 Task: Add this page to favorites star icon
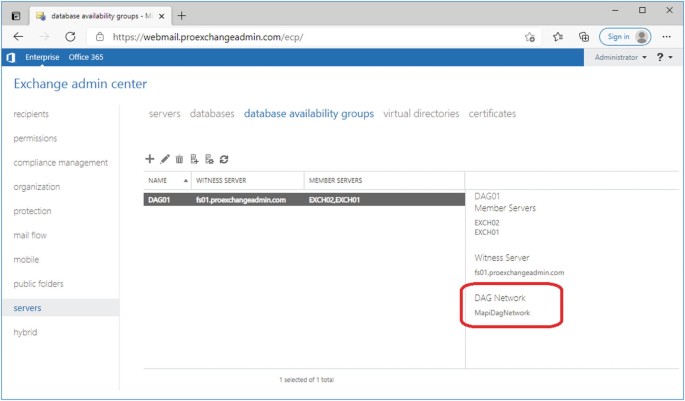pyautogui.click(x=529, y=37)
